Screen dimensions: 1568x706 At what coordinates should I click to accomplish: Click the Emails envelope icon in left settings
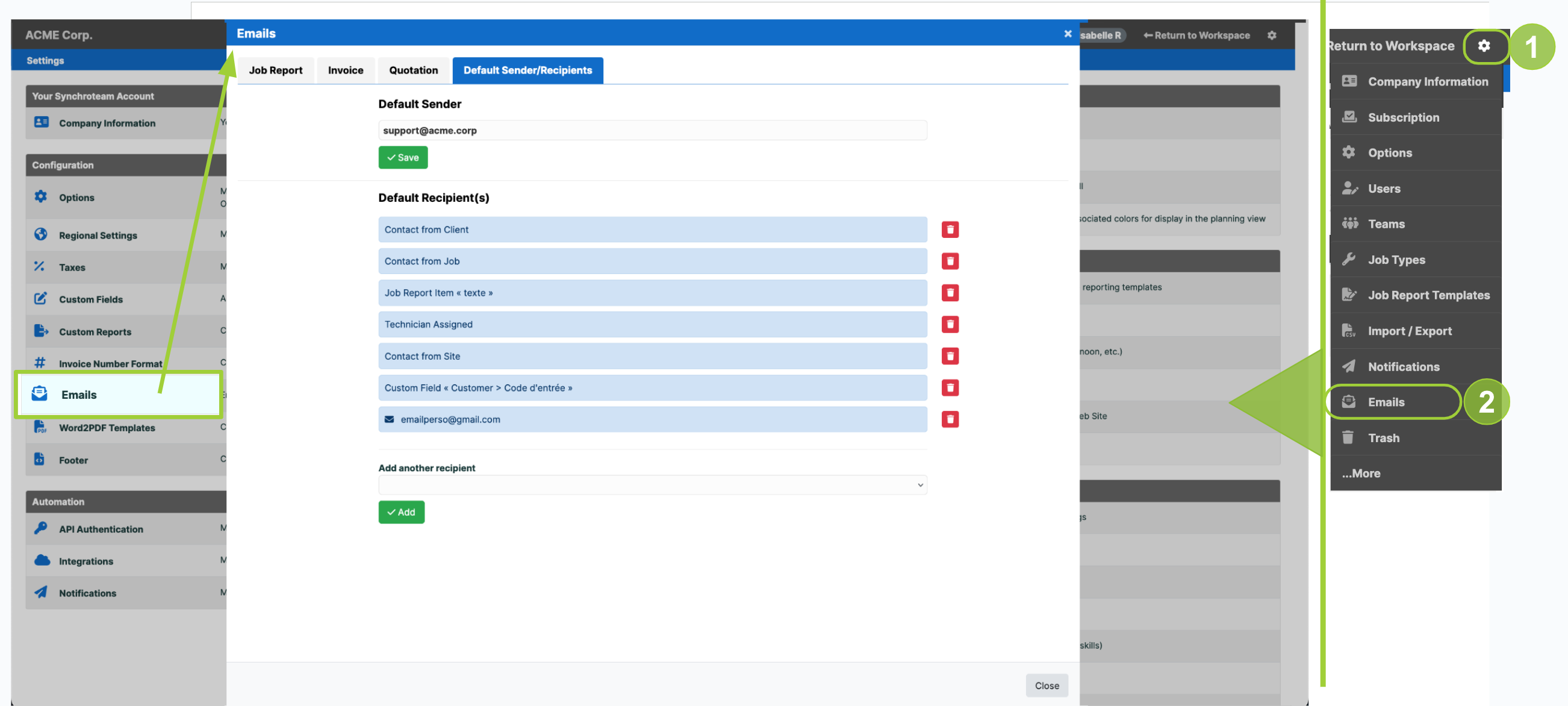[40, 394]
